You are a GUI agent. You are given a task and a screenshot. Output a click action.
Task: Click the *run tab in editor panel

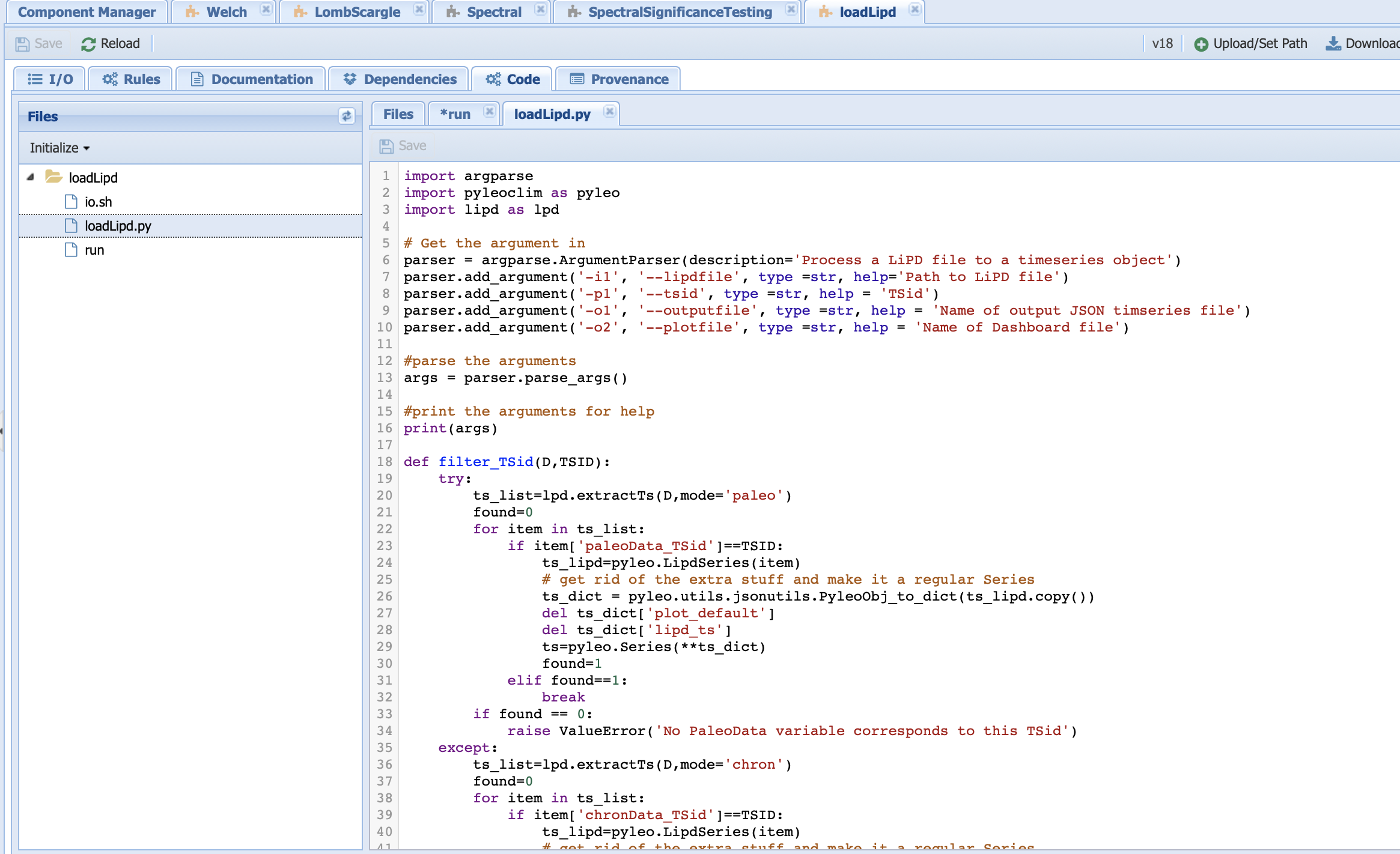point(455,113)
